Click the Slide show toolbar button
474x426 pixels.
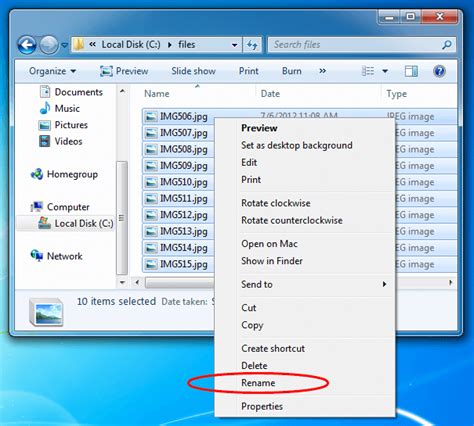click(193, 71)
